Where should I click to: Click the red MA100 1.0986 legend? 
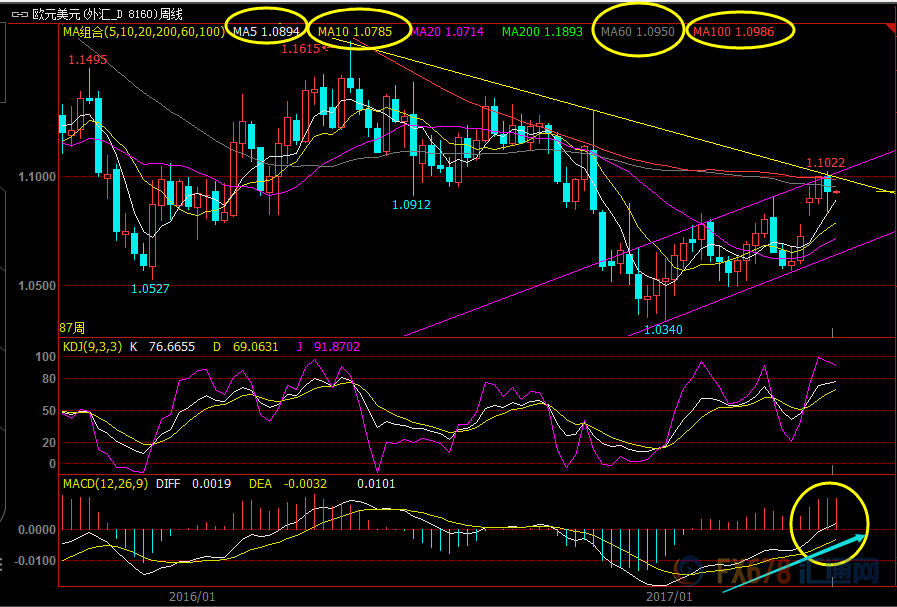[734, 32]
